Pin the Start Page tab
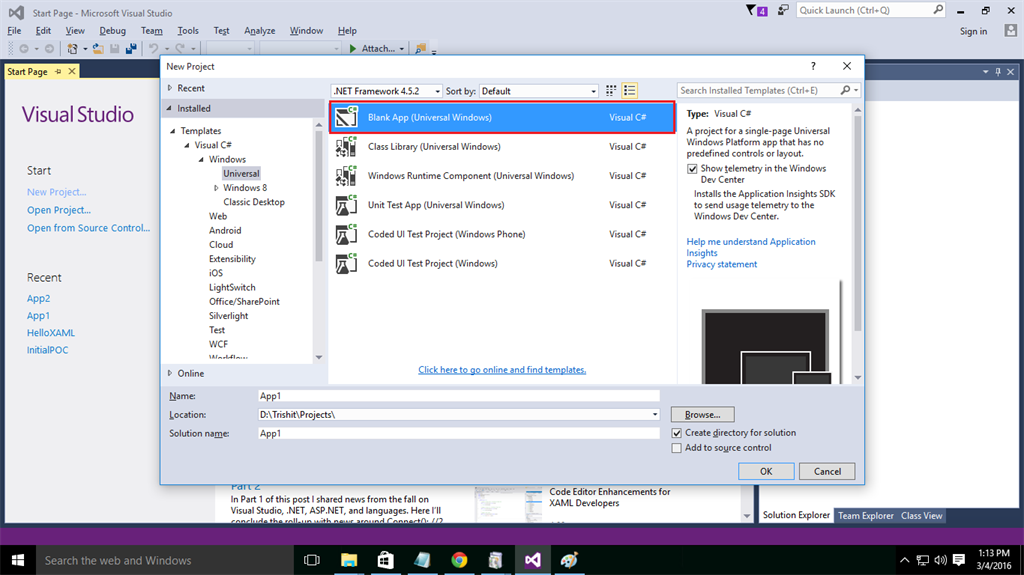This screenshot has width=1024, height=575. click(x=58, y=71)
